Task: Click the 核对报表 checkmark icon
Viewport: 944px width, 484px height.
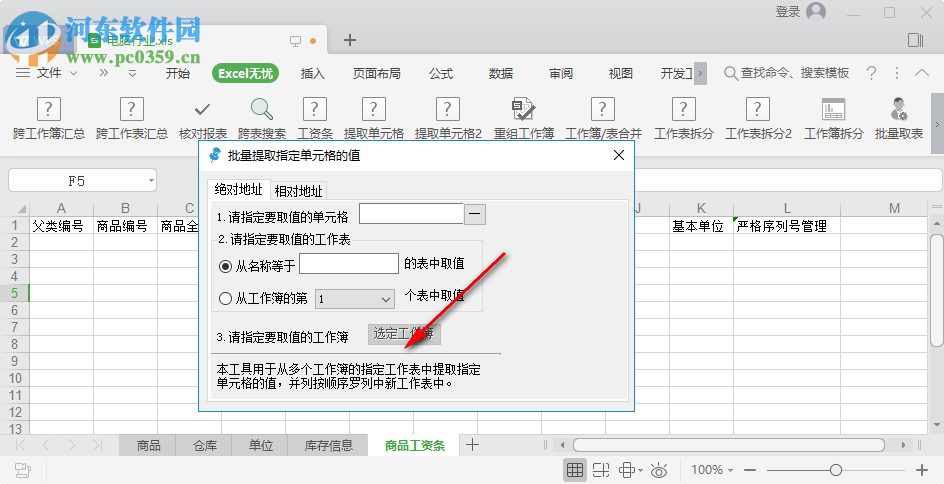Action: pyautogui.click(x=202, y=110)
